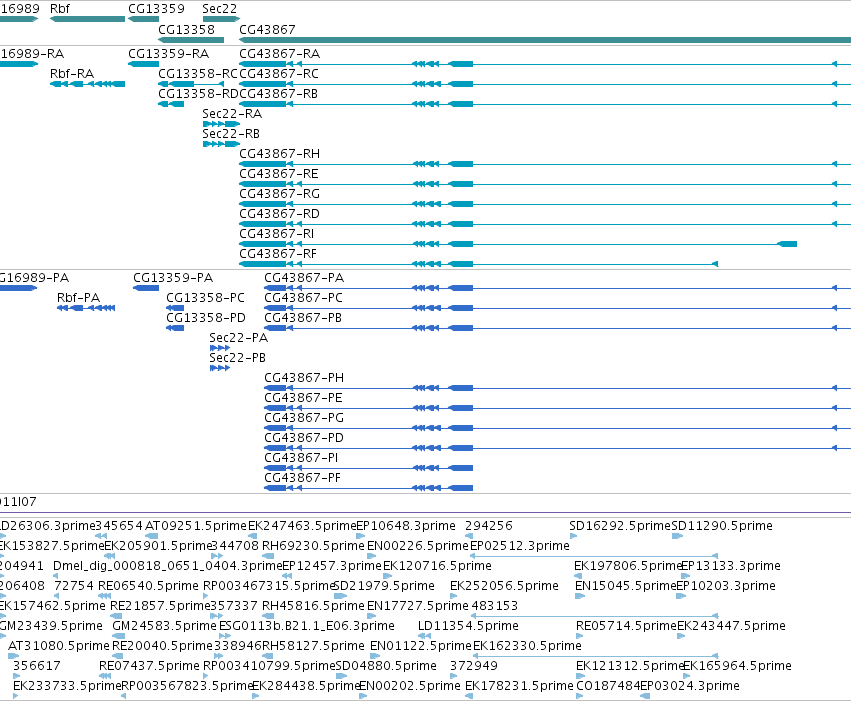Click the 'Sec22' gene label
Screen dimensions: 851x701
click(219, 9)
